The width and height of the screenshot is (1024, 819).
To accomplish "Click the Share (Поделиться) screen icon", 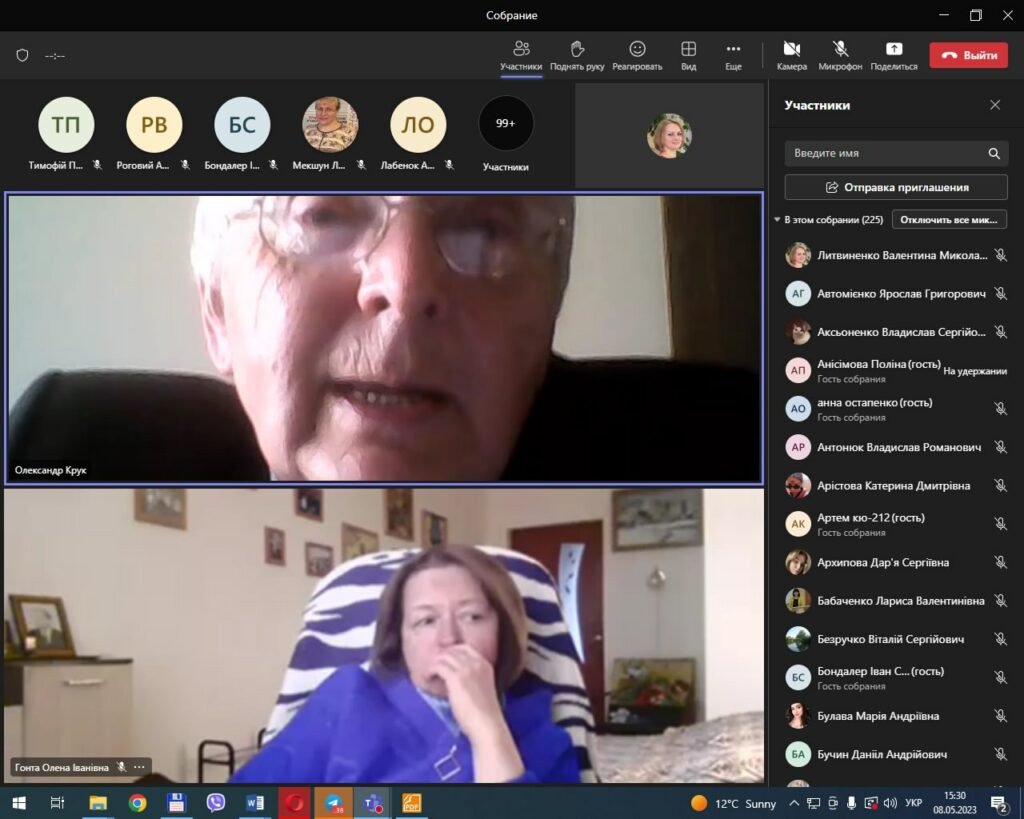I will coord(893,55).
